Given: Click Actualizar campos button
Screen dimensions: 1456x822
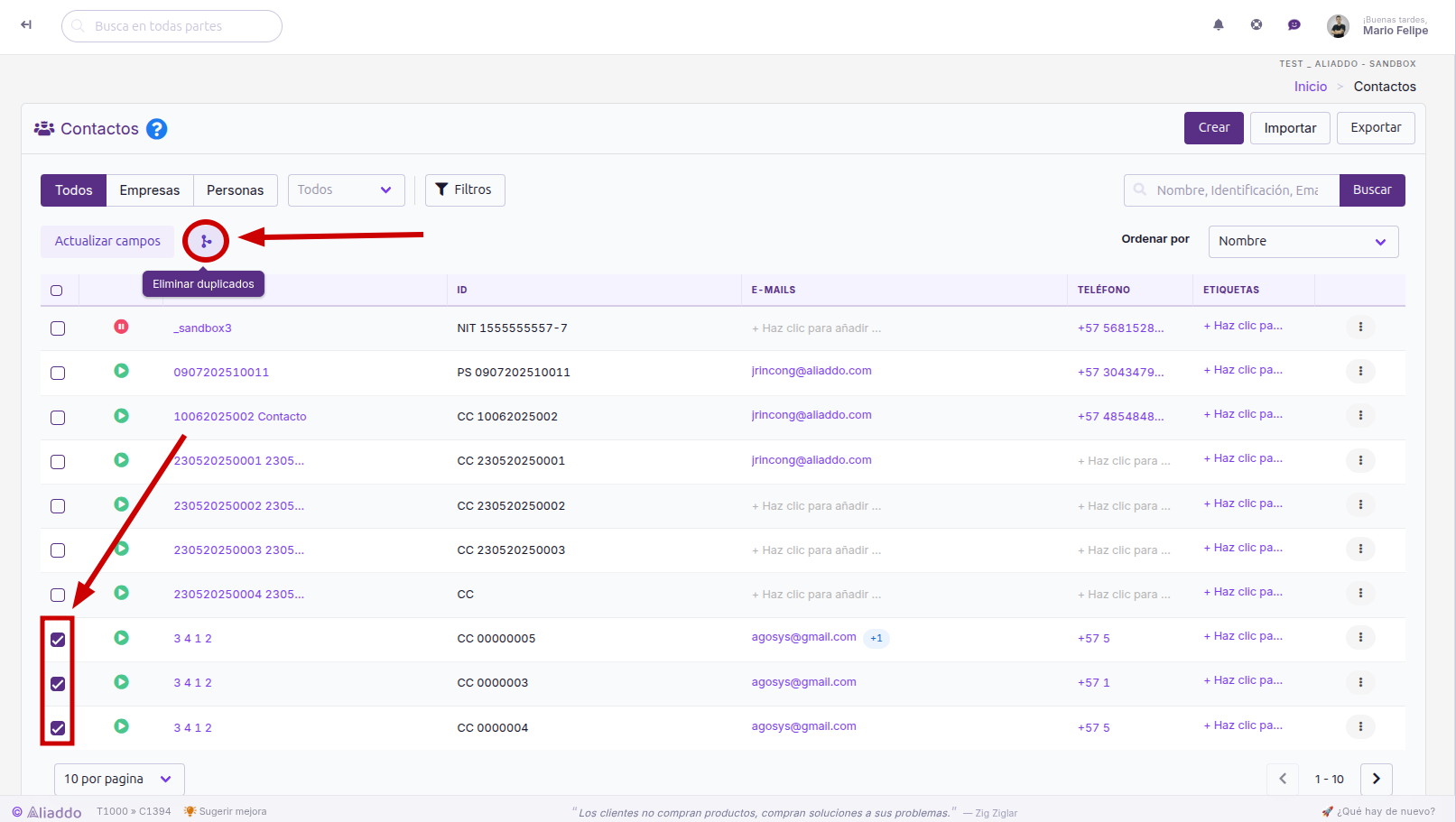Looking at the screenshot, I should [x=107, y=242].
